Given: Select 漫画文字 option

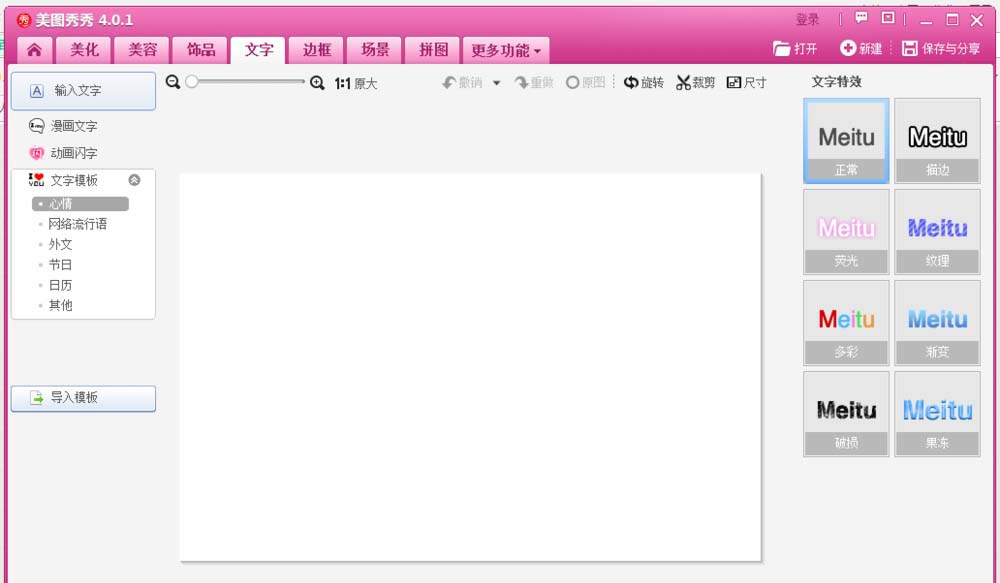Looking at the screenshot, I should coord(63,126).
